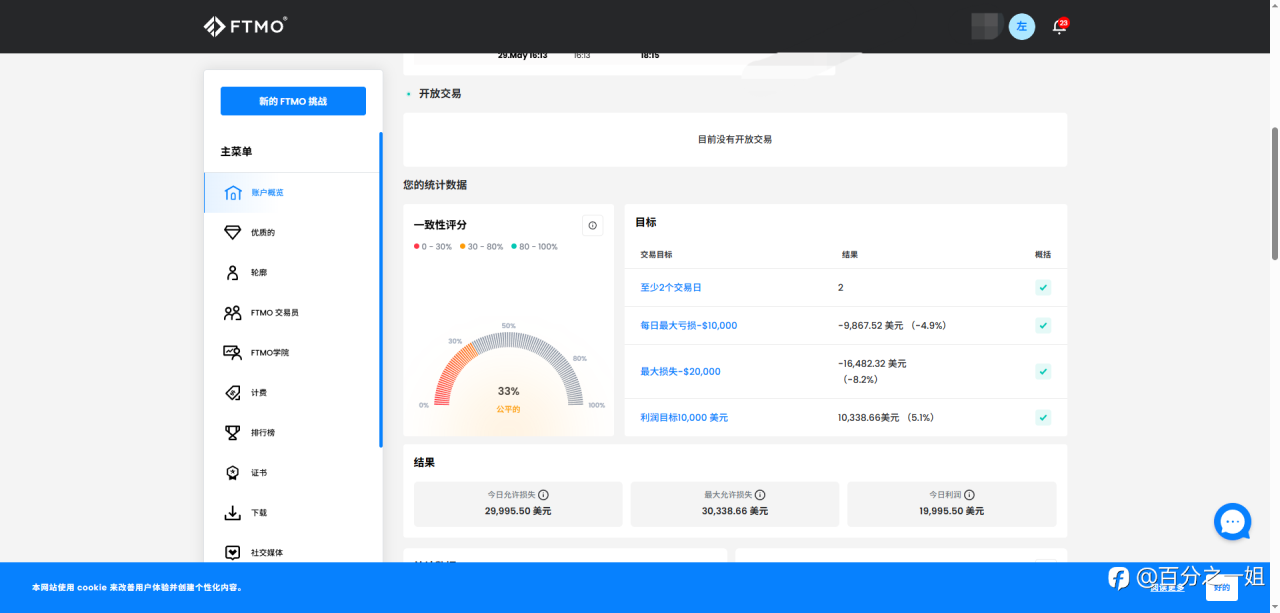The image size is (1280, 613).
Task: Click the 排行榜 trophy icon
Action: 233,433
